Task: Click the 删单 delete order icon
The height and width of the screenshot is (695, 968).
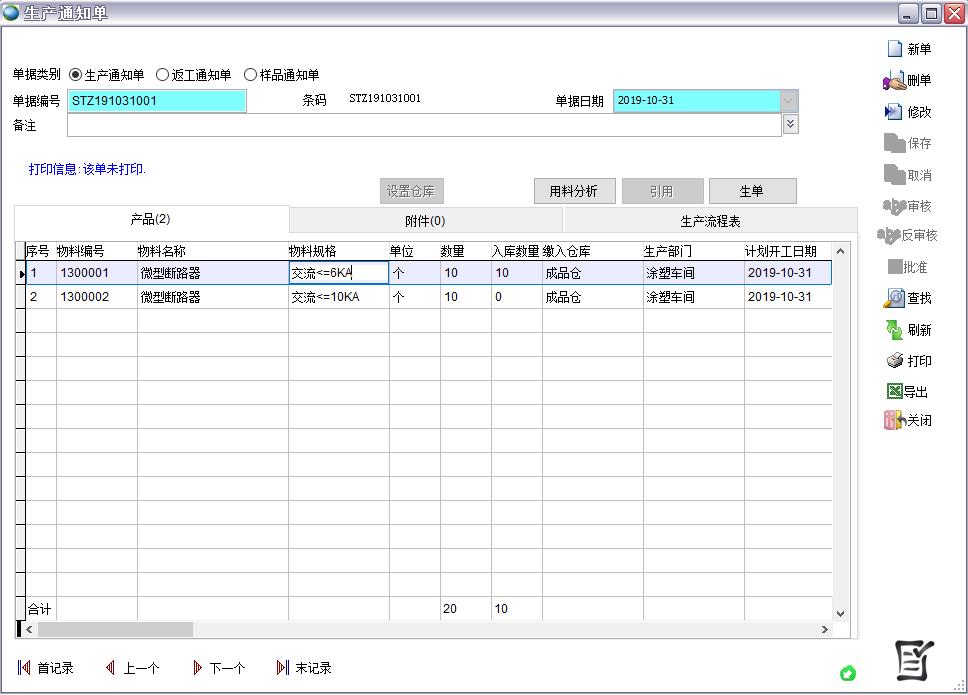Action: 894,81
